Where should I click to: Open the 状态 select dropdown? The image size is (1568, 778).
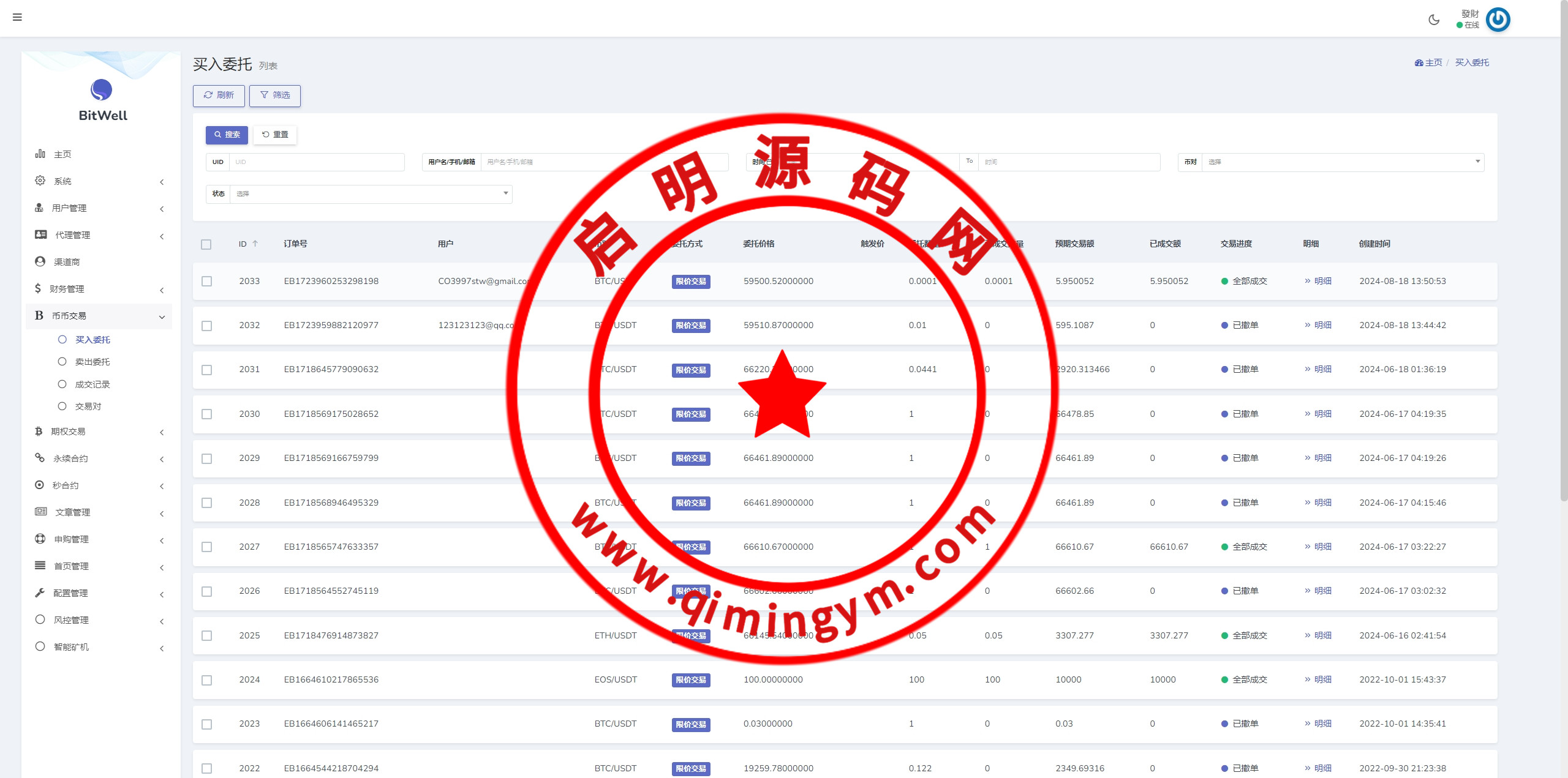click(370, 194)
